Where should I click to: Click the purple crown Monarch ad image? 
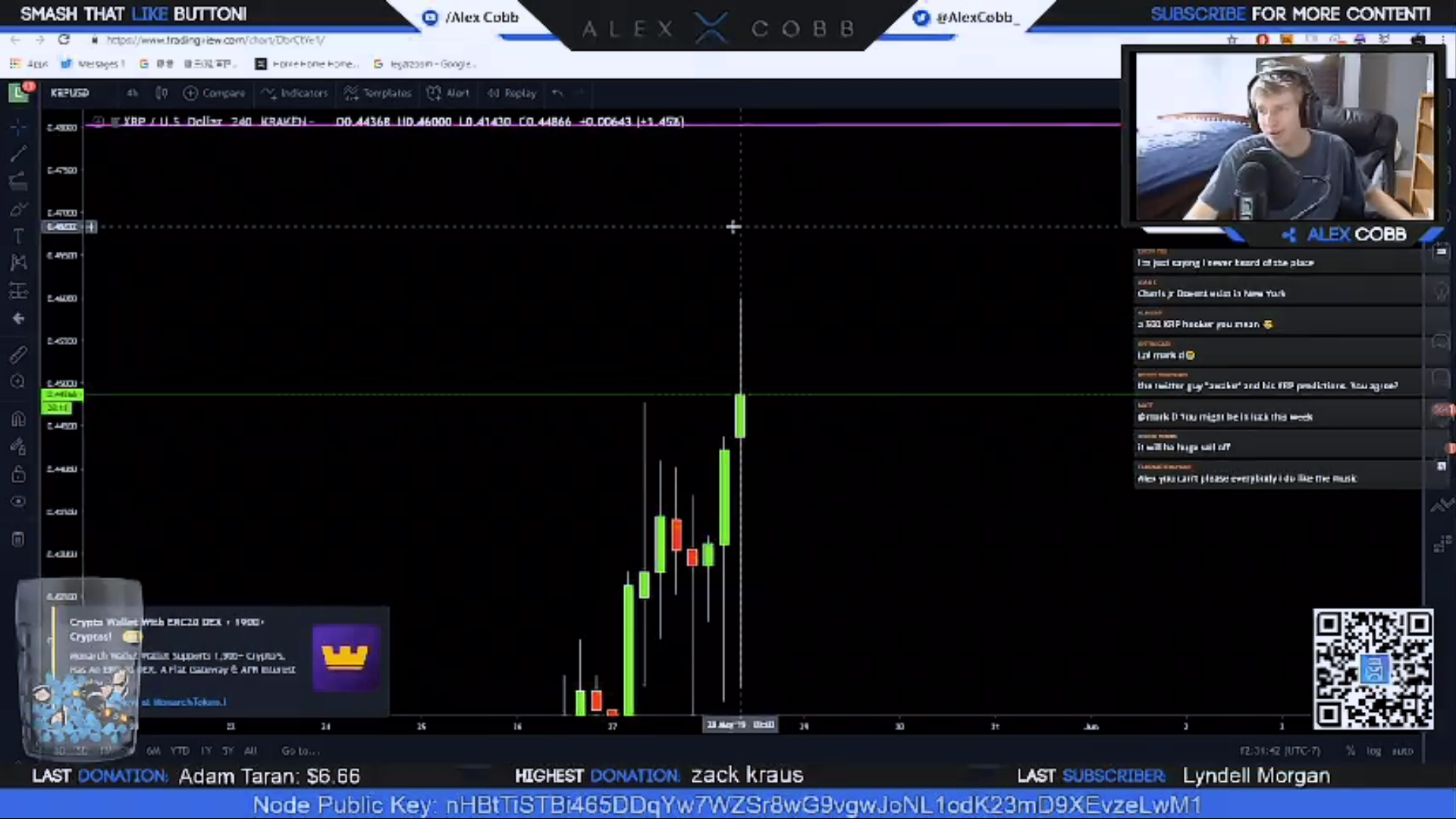click(346, 657)
